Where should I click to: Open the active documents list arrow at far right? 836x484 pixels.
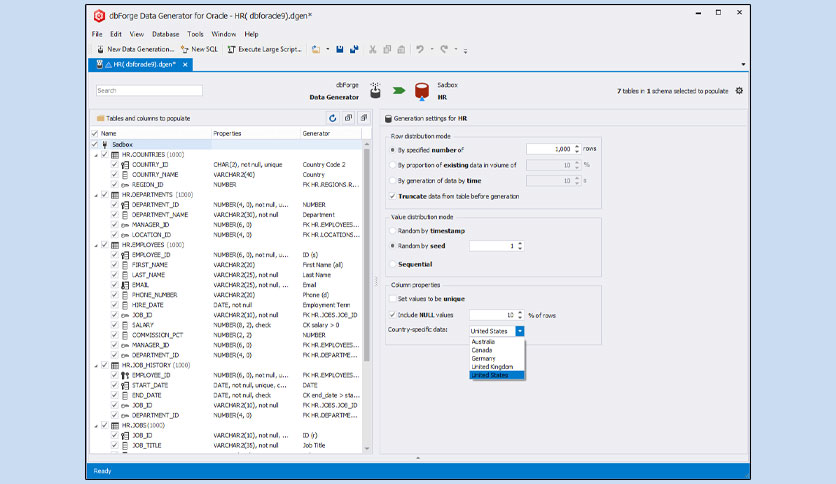click(743, 64)
